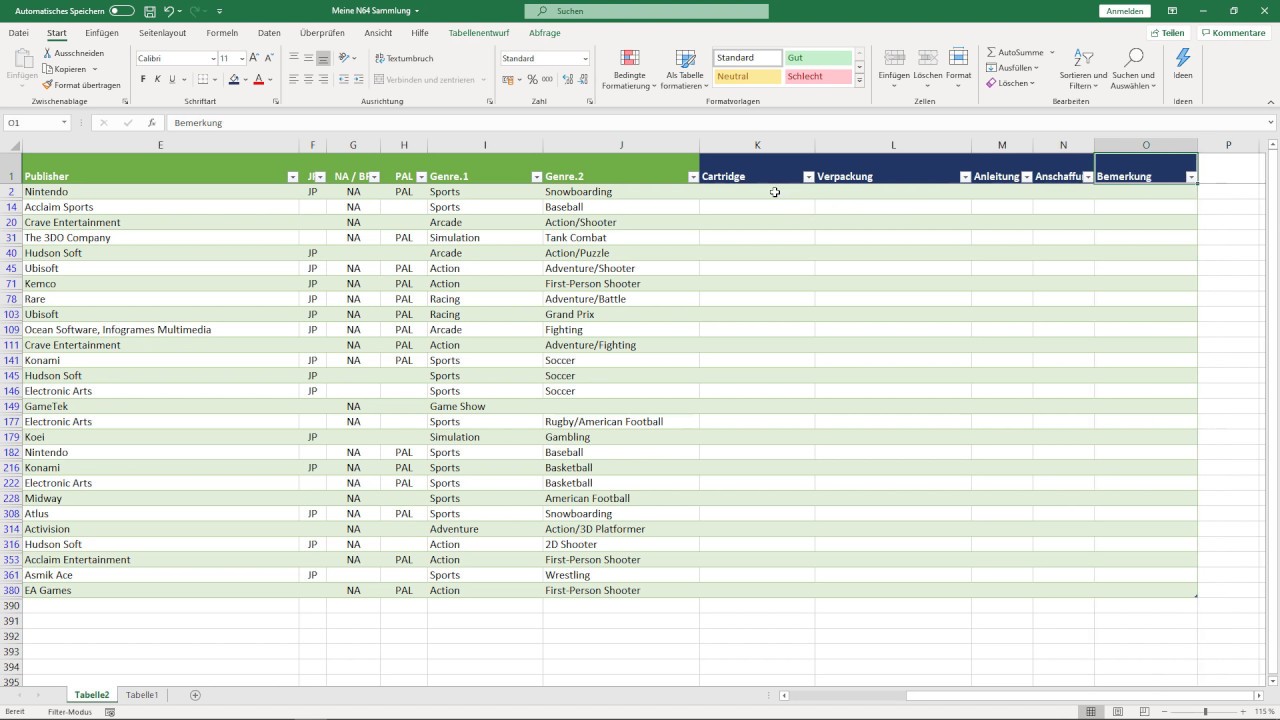This screenshot has height=720, width=1280.
Task: Open the font name Calibri dropdown
Action: (213, 58)
